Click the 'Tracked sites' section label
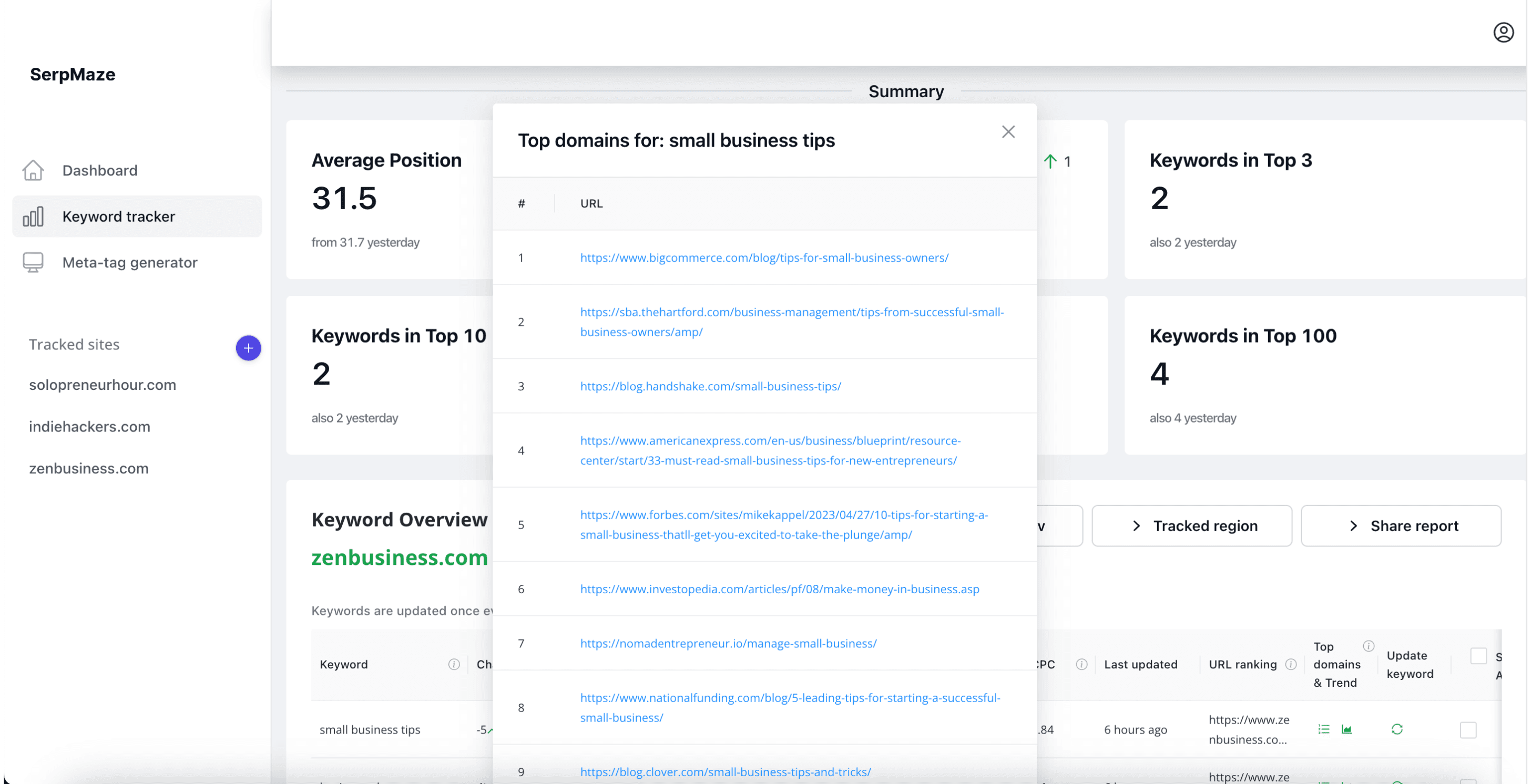This screenshot has width=1532, height=784. (x=74, y=344)
